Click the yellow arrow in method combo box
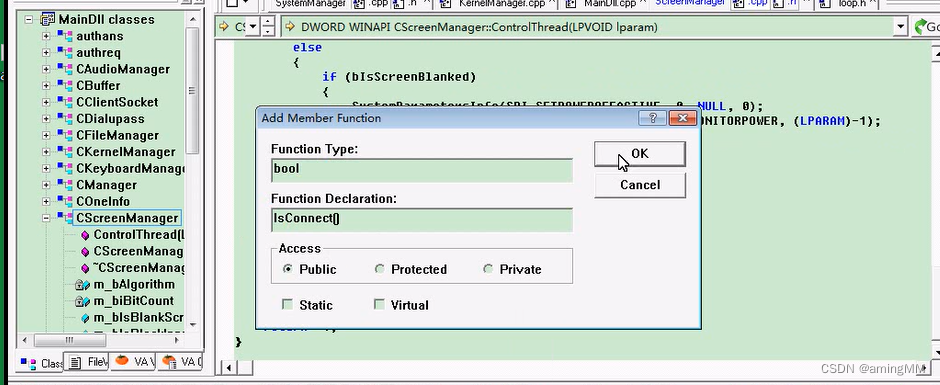940x385 pixels. 290,26
